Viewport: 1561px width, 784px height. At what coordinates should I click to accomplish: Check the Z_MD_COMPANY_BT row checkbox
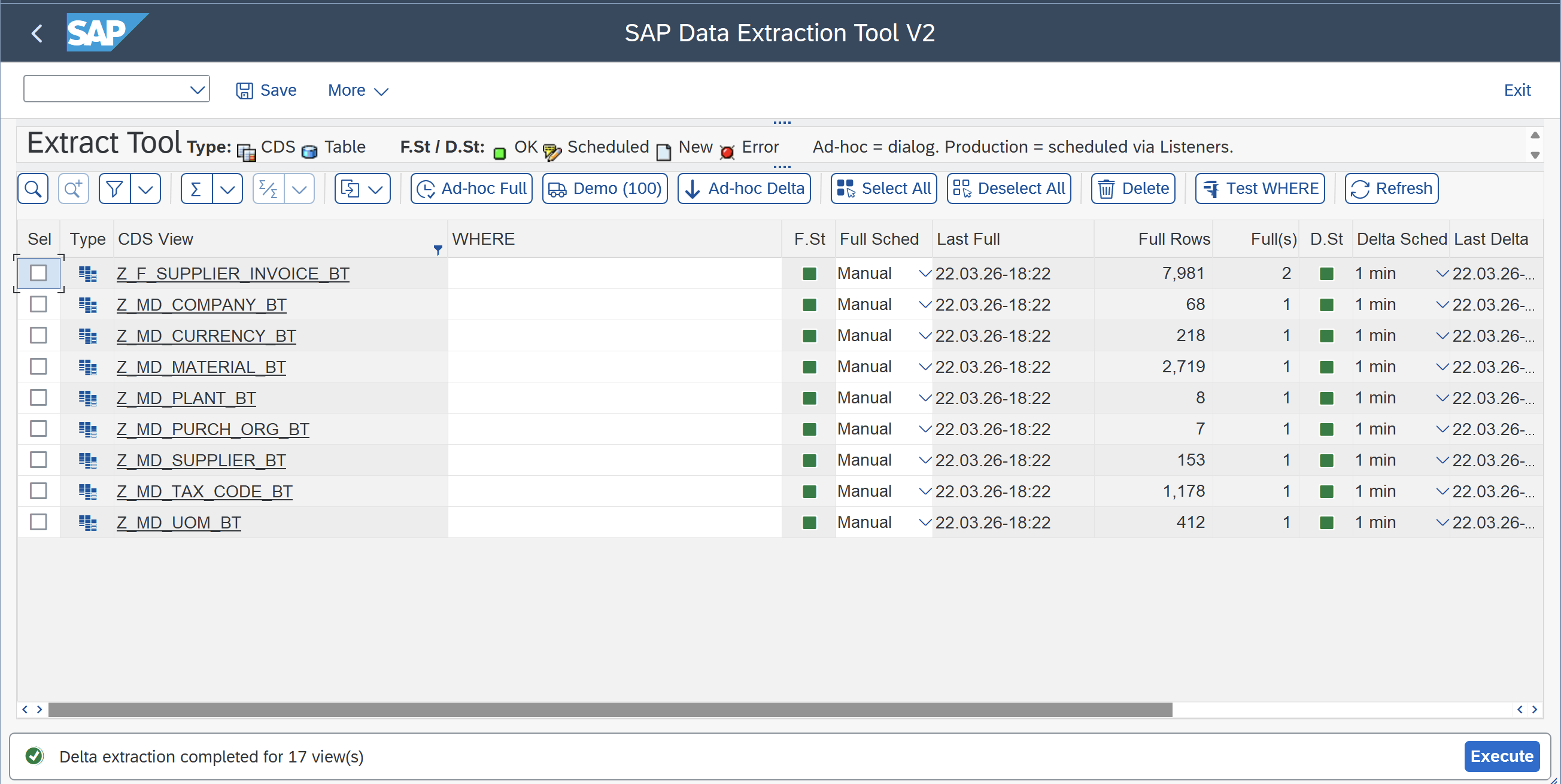[38, 304]
